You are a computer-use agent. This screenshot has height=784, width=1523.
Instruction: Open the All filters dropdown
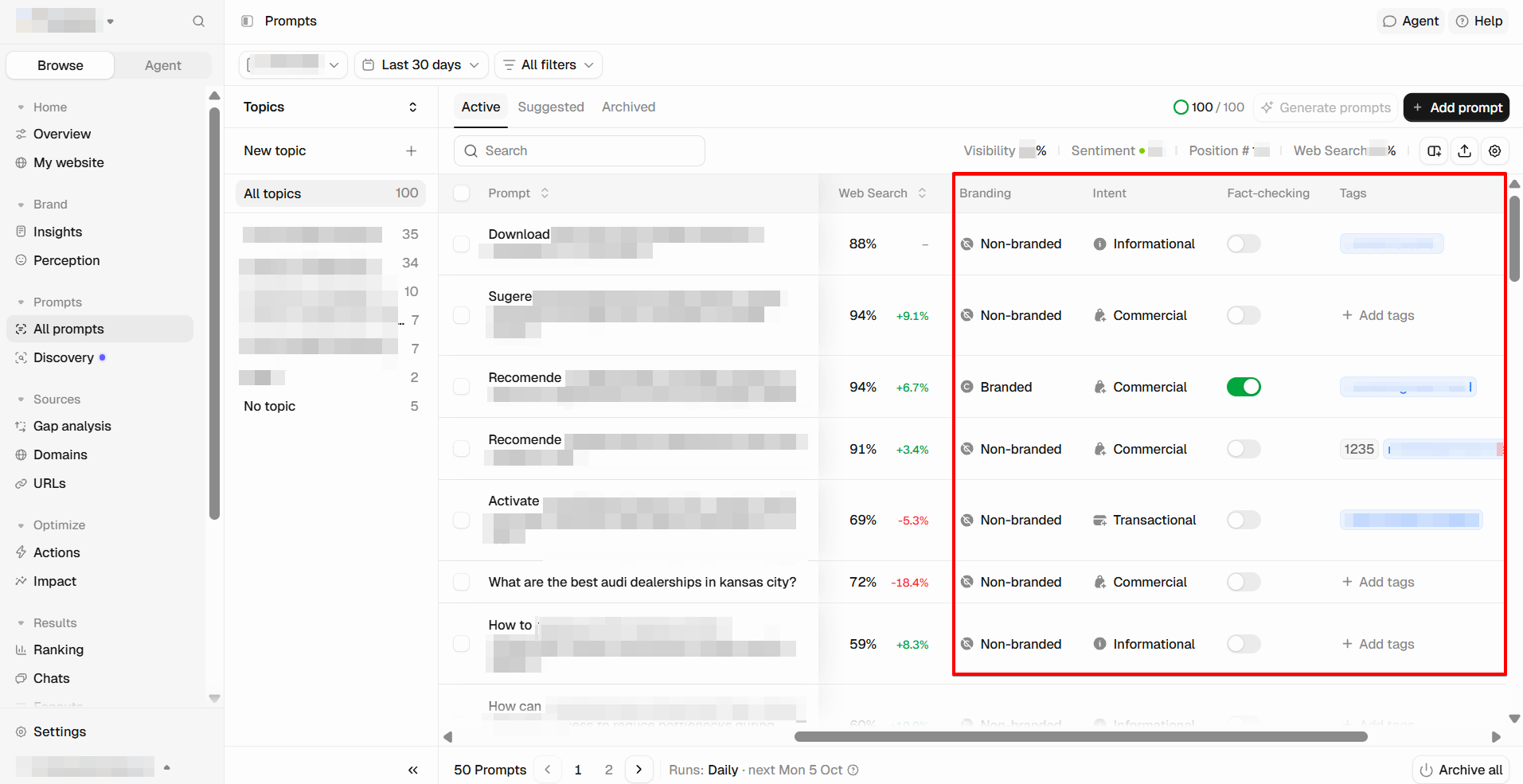click(x=549, y=64)
